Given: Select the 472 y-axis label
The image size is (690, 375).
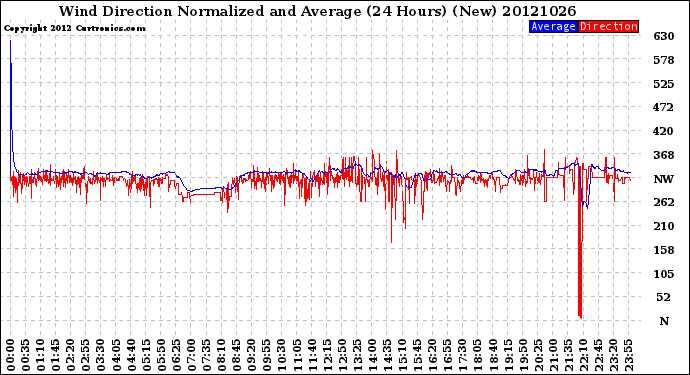Looking at the screenshot, I should tap(664, 107).
